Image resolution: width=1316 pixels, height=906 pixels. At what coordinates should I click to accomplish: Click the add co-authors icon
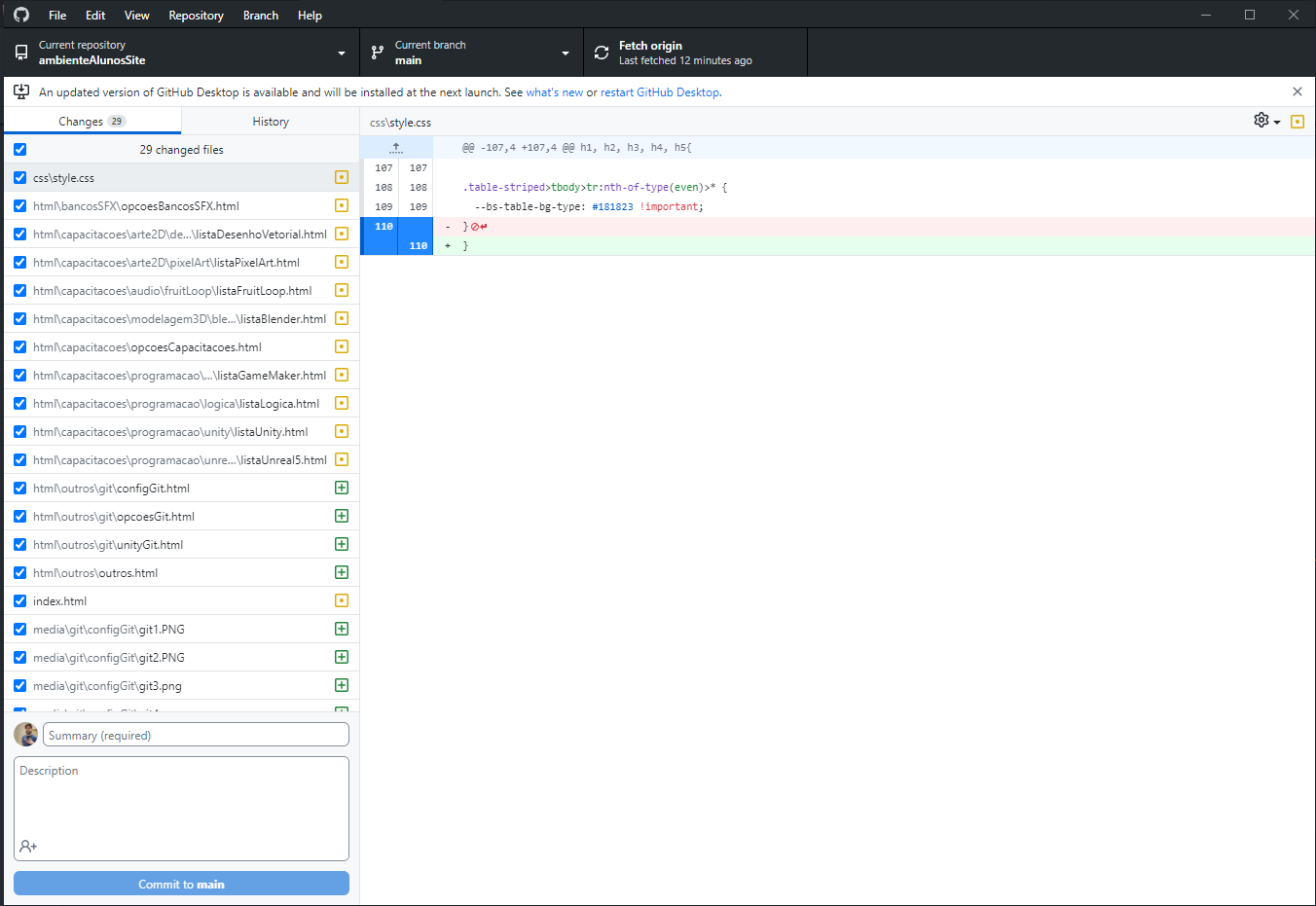pyautogui.click(x=28, y=847)
